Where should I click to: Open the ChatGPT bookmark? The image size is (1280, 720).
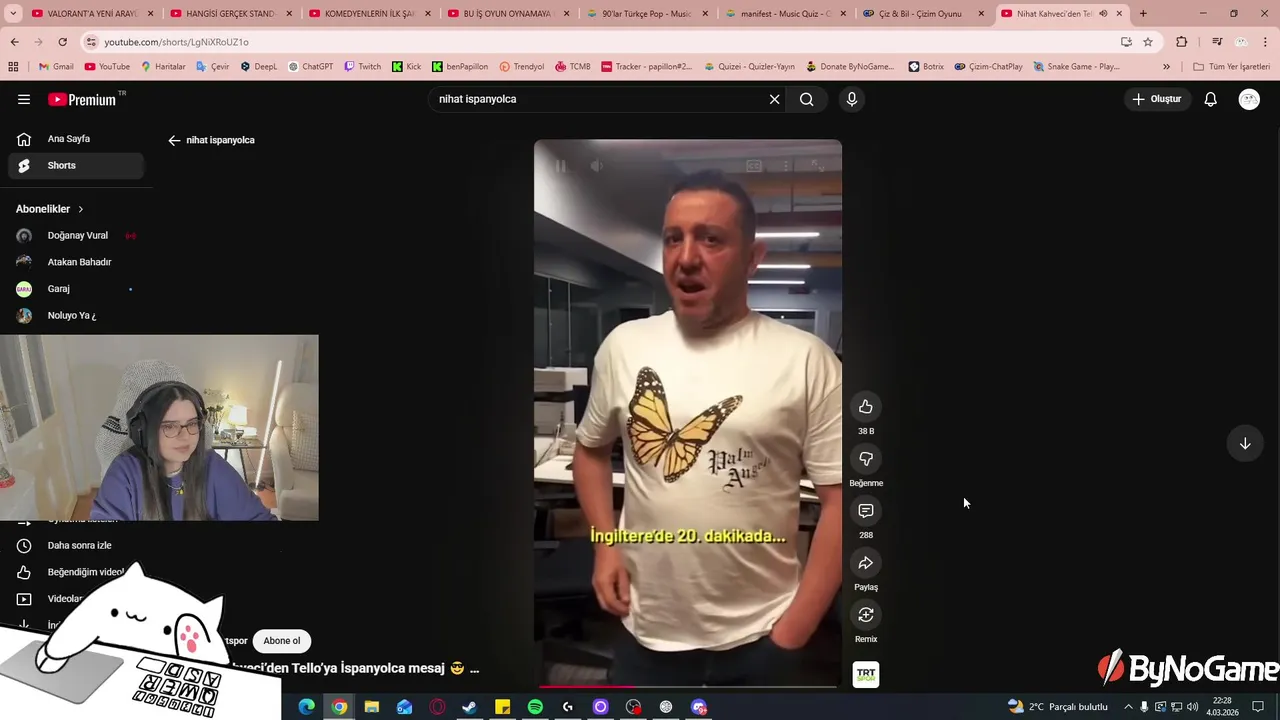310,67
